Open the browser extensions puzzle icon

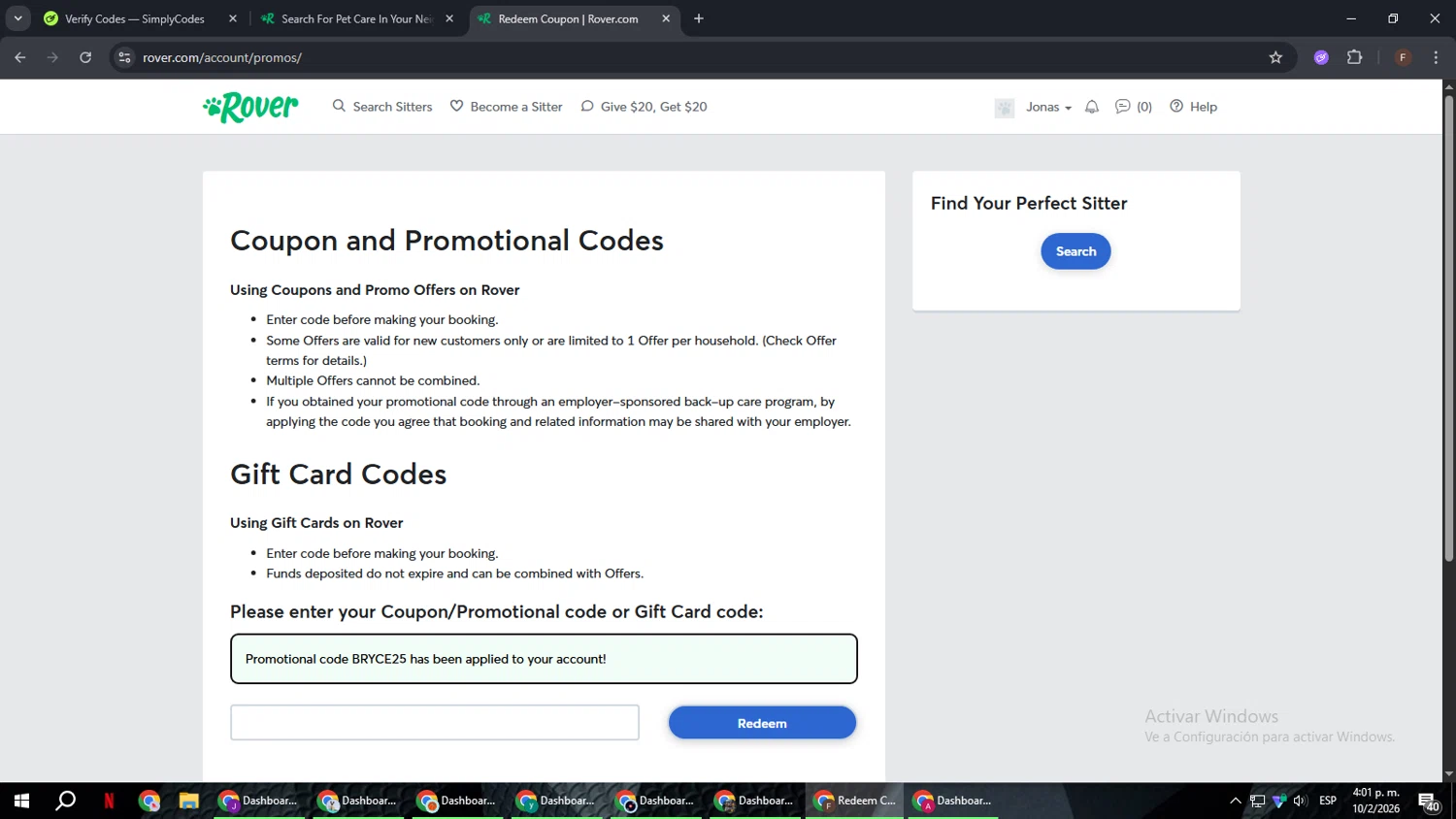click(x=1354, y=57)
